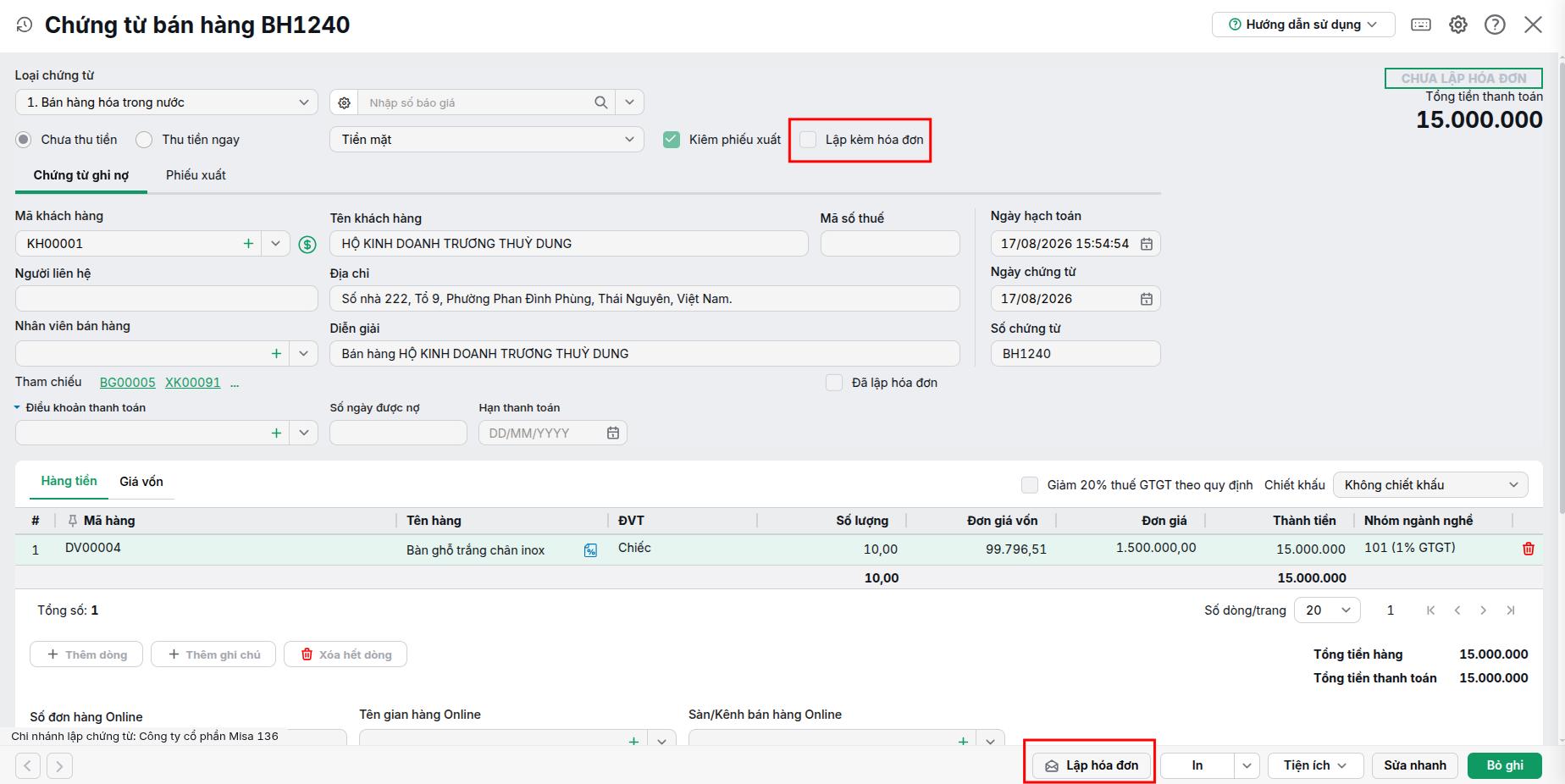Go to last page of rows
1565x784 pixels.
coord(1511,610)
